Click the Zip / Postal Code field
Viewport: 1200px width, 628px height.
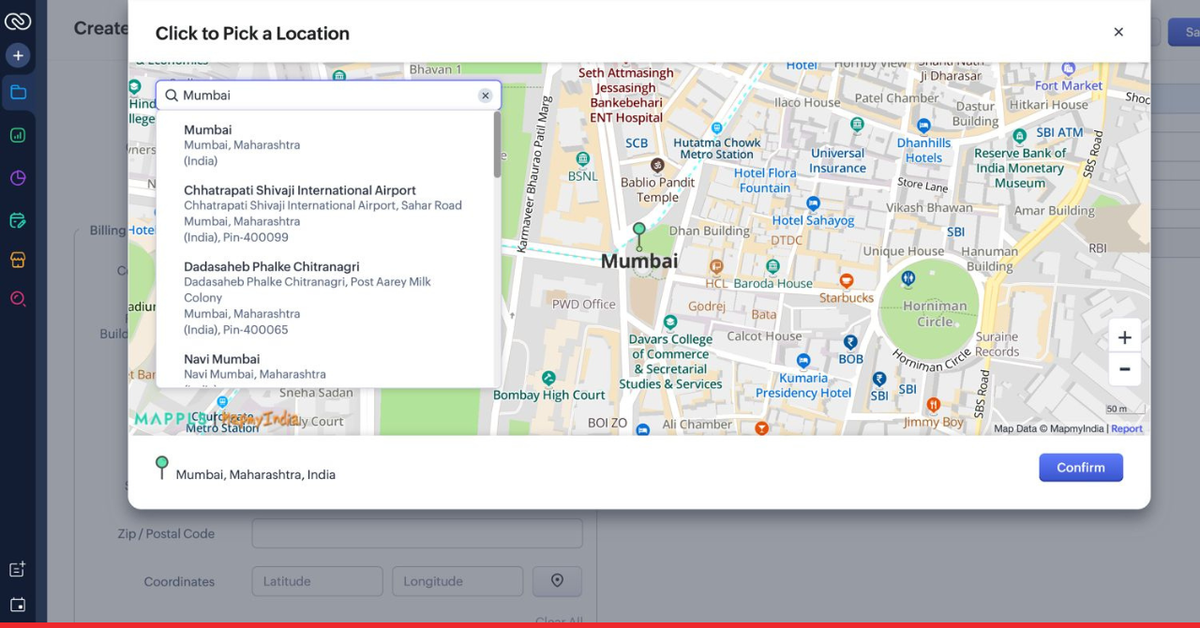(416, 533)
